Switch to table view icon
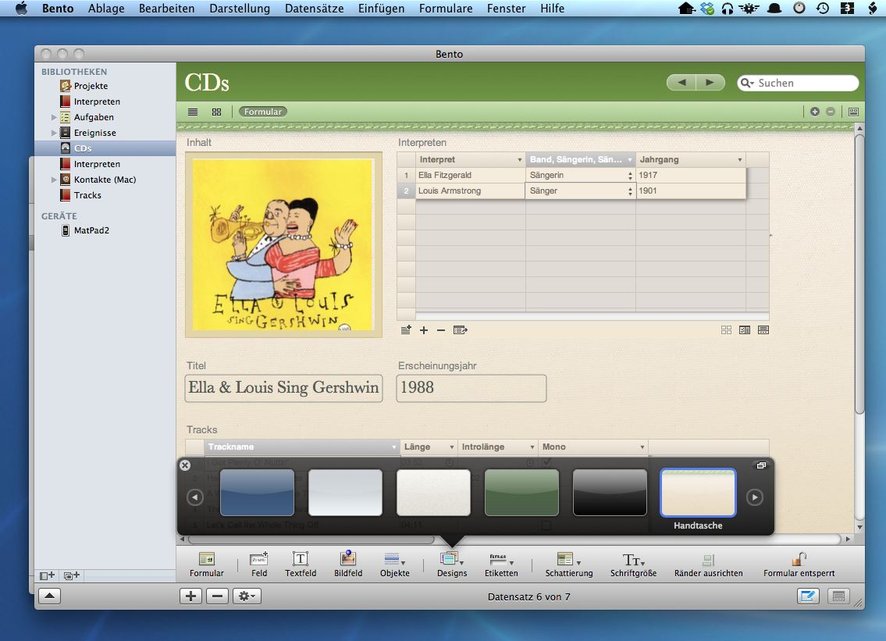 click(193, 112)
